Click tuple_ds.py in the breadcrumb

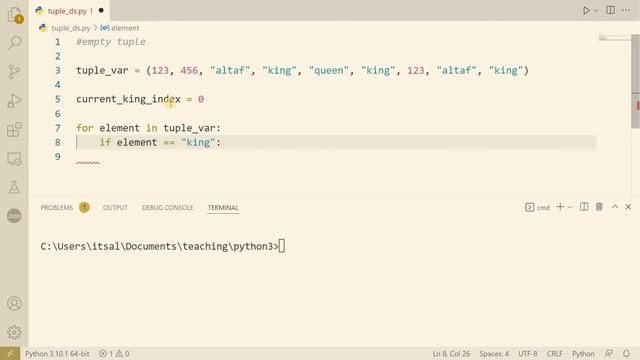71,28
